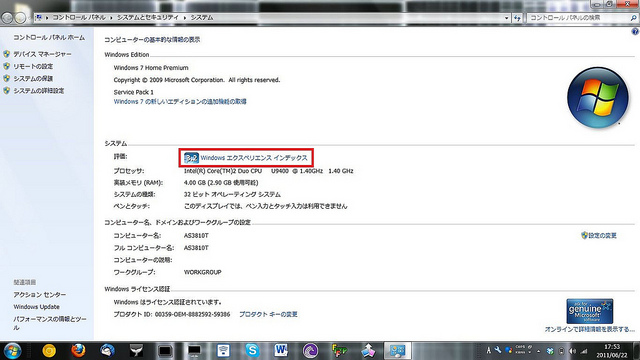This screenshot has width=640, height=360.
Task: Open Performance Information and Tools (パフォーマンスの情報とツール)
Action: point(50,323)
